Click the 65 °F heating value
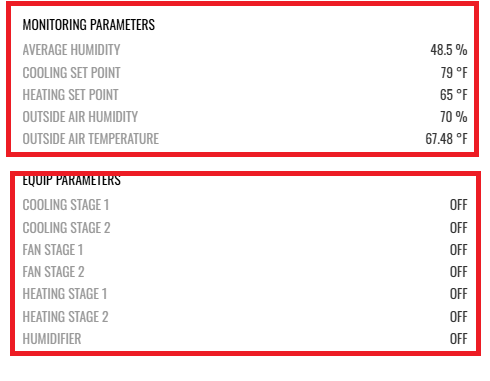490x381 pixels. (454, 95)
